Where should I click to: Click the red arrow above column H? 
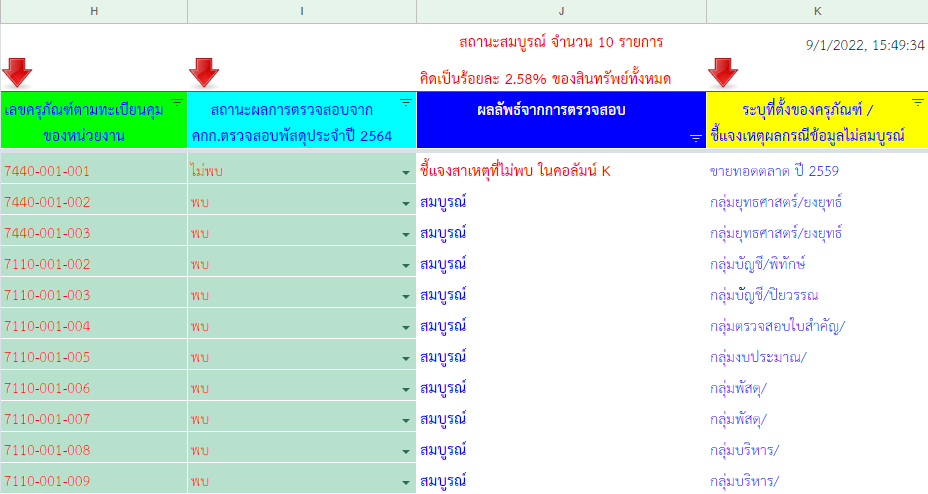(18, 72)
